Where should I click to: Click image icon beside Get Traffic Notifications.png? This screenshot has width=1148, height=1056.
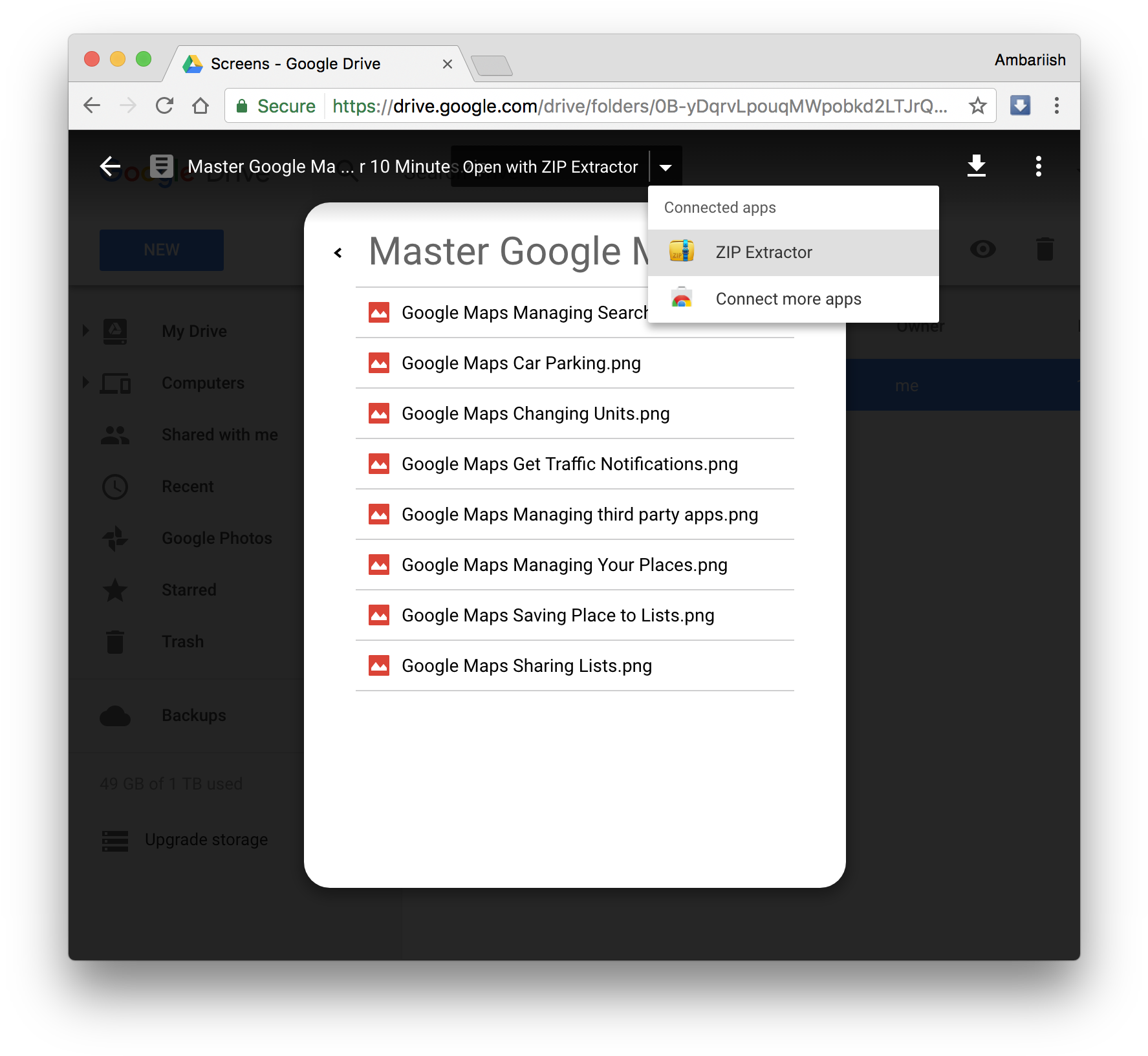(379, 464)
